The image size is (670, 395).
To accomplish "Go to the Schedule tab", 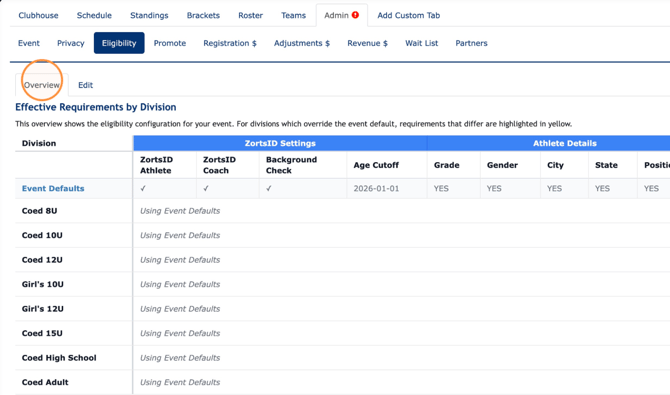I will pyautogui.click(x=94, y=15).
